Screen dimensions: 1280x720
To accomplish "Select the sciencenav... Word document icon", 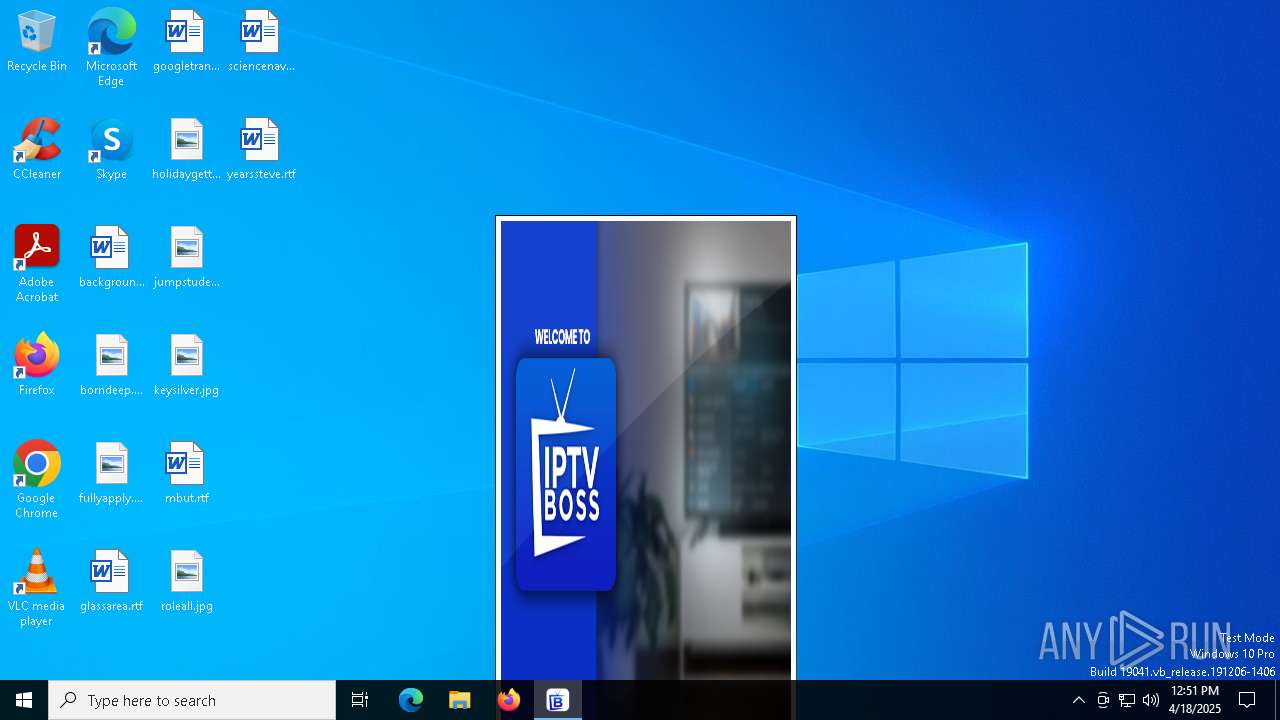I will tap(261, 41).
